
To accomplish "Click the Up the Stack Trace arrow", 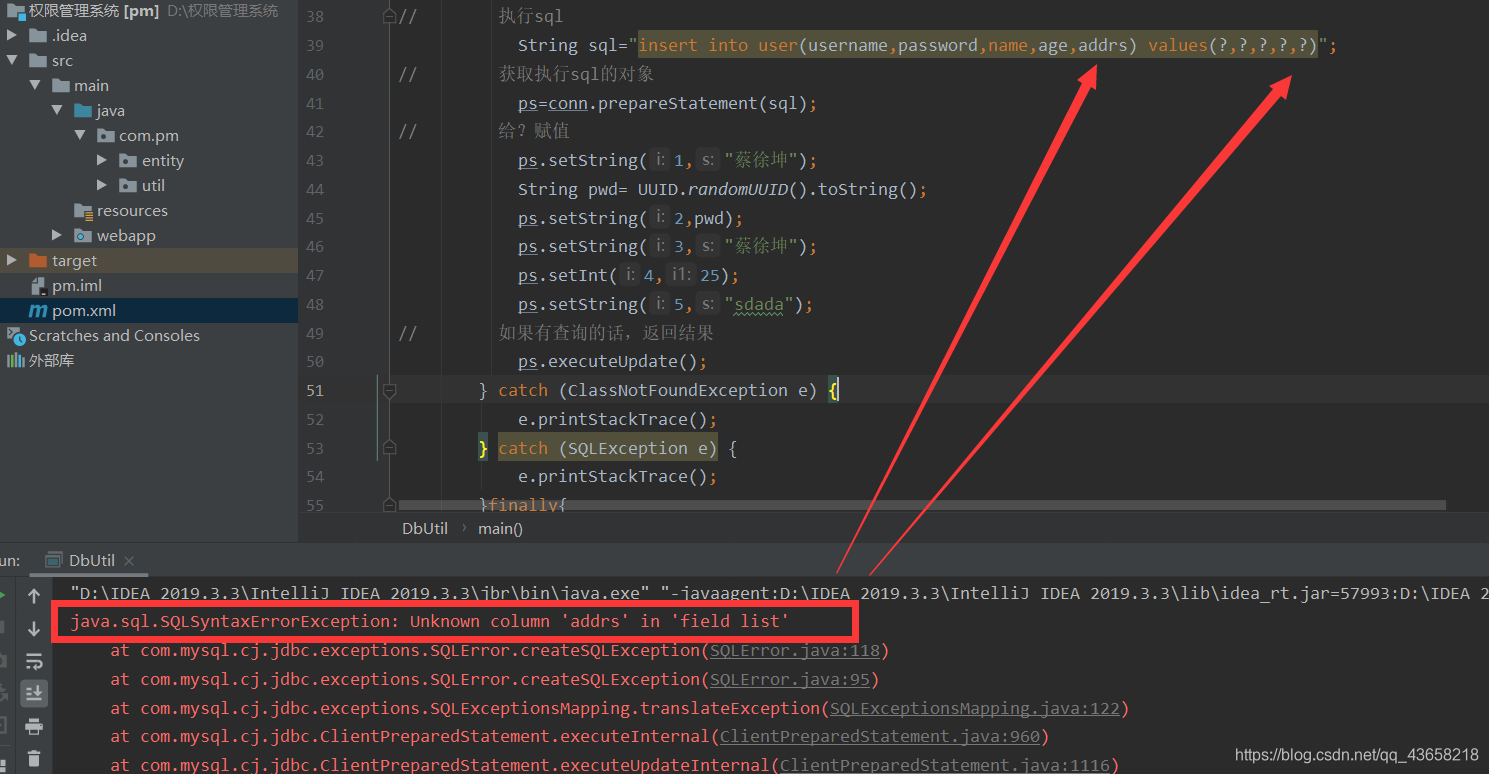I will (34, 596).
